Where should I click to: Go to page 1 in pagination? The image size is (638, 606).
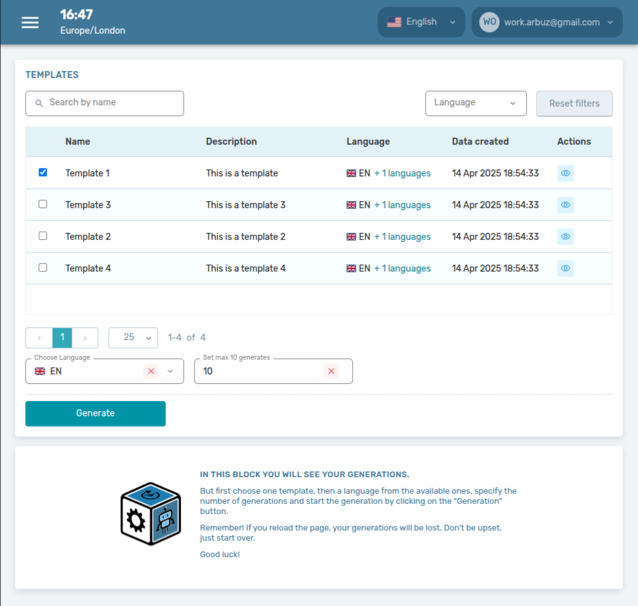coord(62,338)
